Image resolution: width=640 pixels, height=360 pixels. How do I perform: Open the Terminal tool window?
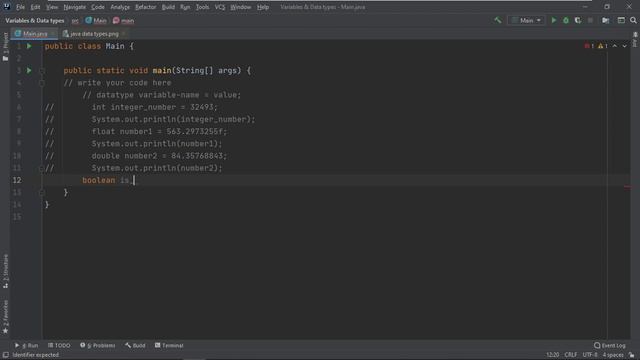click(x=169, y=345)
